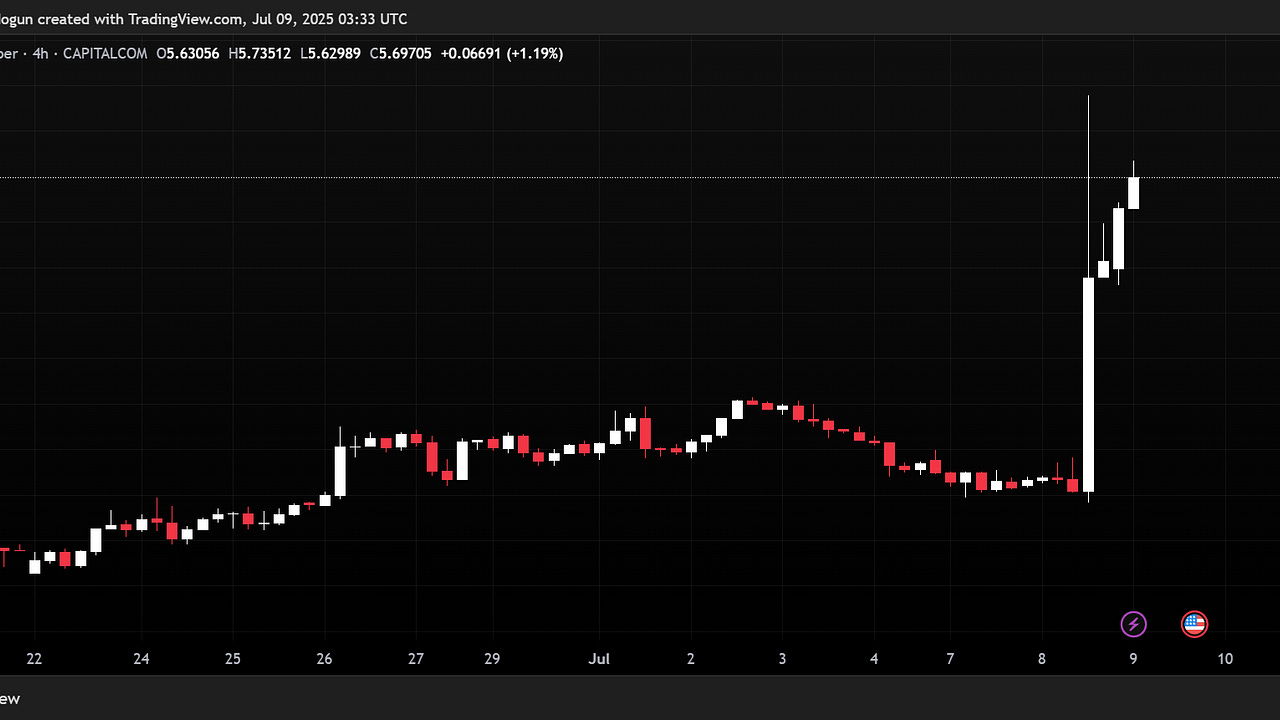Click the close price value C5.69705
The width and height of the screenshot is (1280, 720).
click(401, 53)
